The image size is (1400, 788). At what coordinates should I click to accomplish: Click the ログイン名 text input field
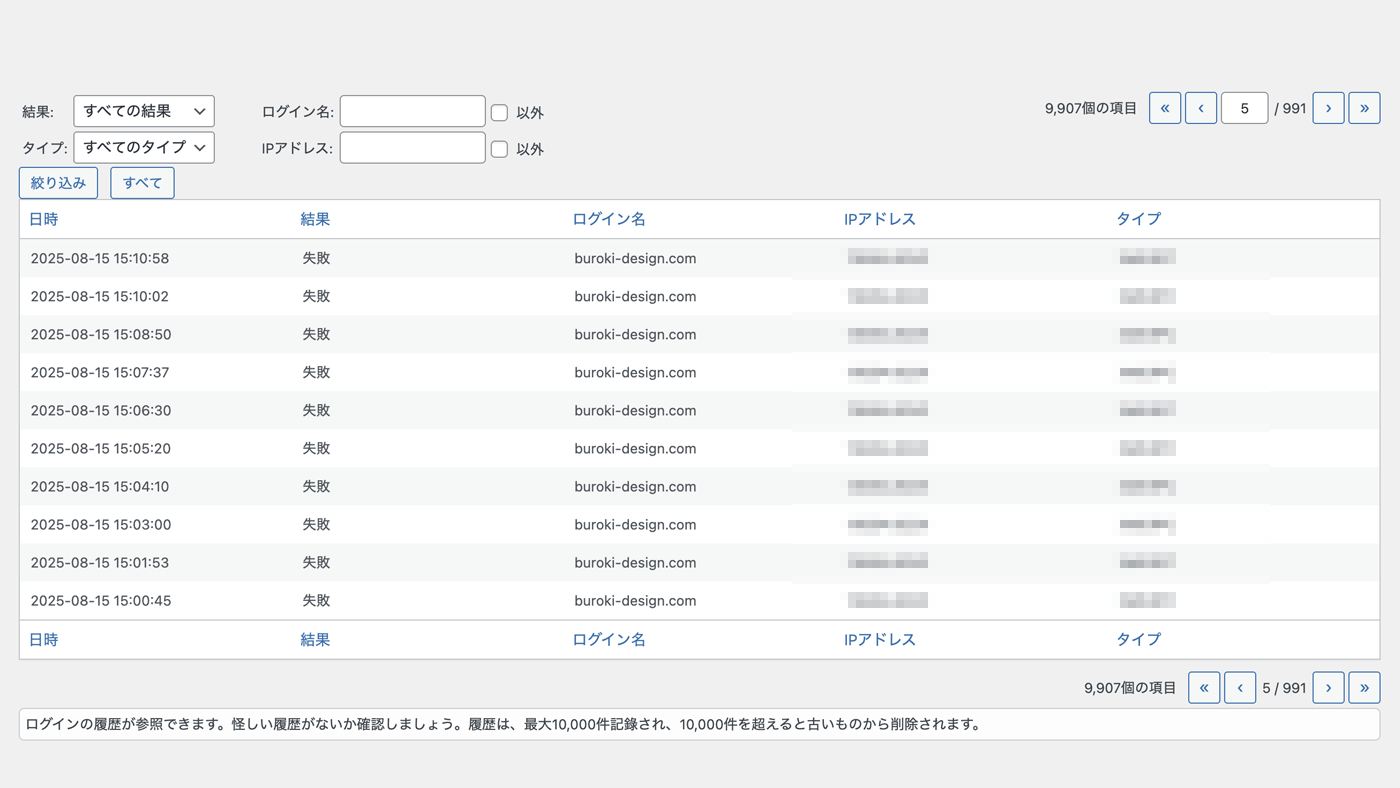tap(412, 111)
